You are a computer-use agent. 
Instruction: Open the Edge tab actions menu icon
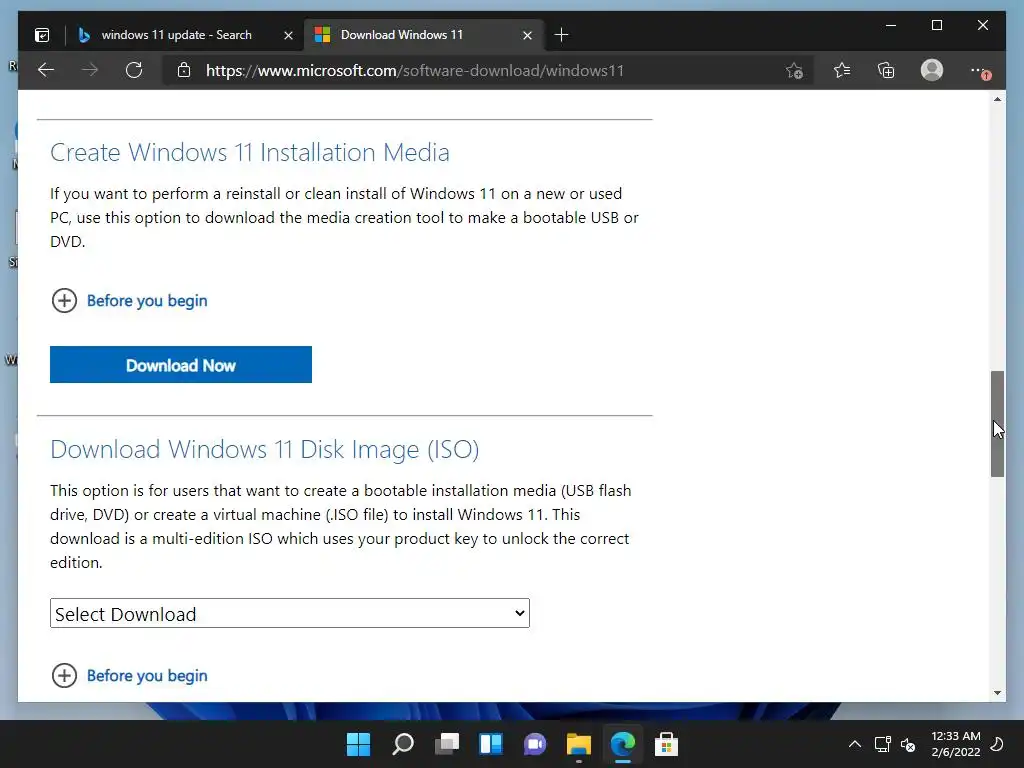point(42,35)
